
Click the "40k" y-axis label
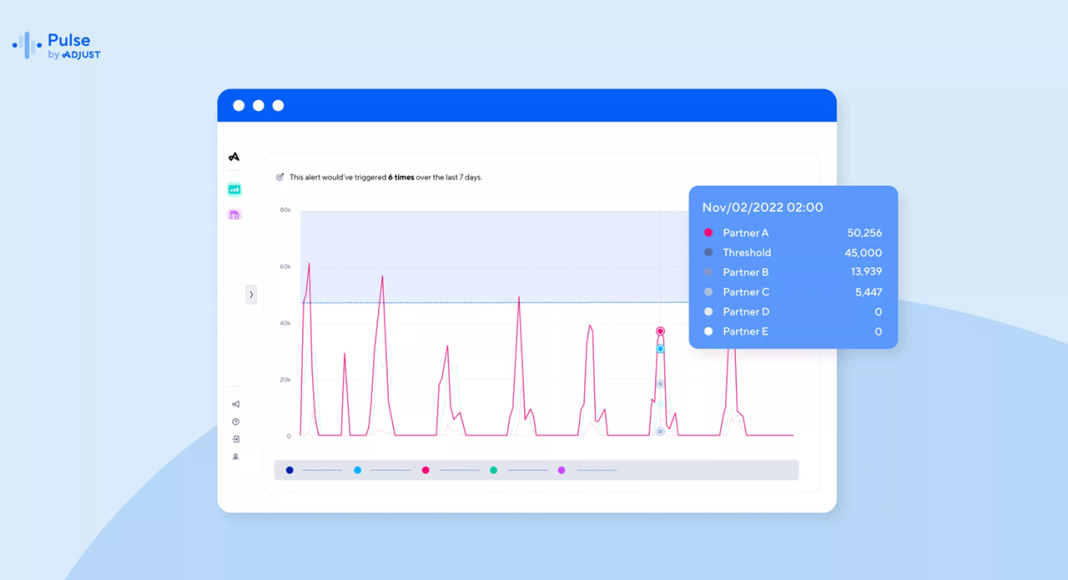click(285, 323)
